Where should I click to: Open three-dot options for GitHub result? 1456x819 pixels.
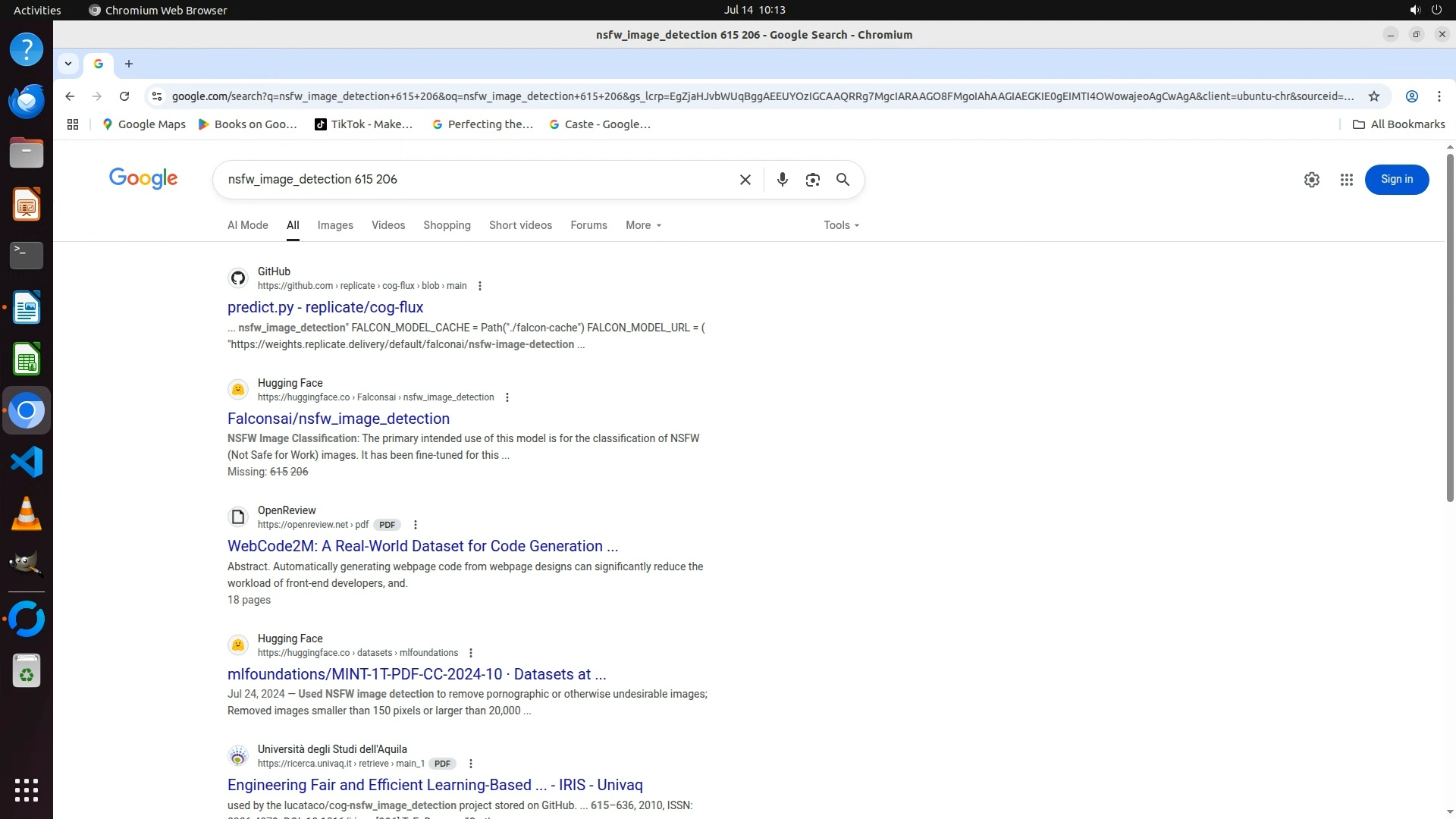click(x=479, y=286)
